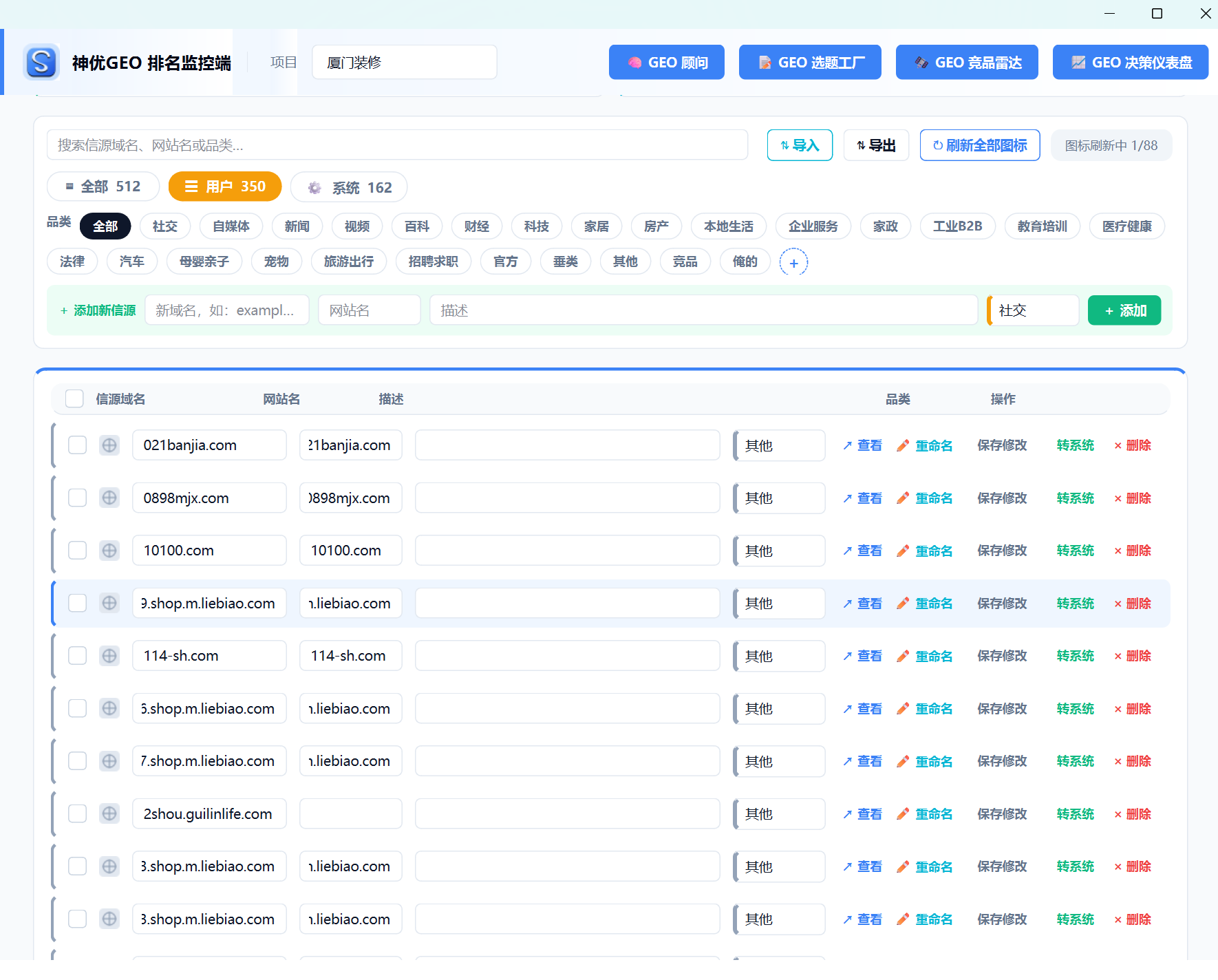Click globe icon in 2shou.guilinlife.com row
The width and height of the screenshot is (1218, 980).
[109, 813]
